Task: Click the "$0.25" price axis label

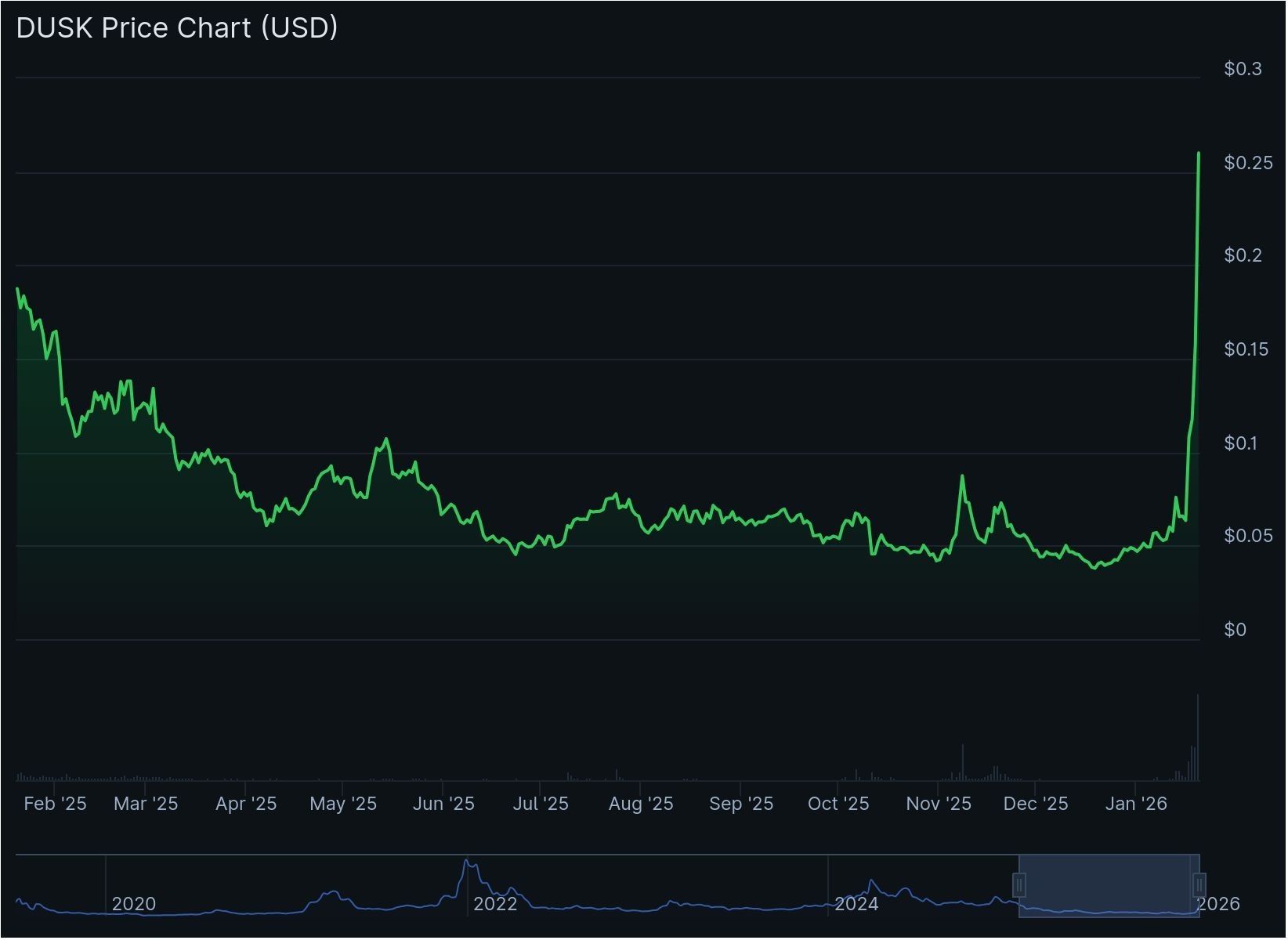Action: pyautogui.click(x=1249, y=163)
